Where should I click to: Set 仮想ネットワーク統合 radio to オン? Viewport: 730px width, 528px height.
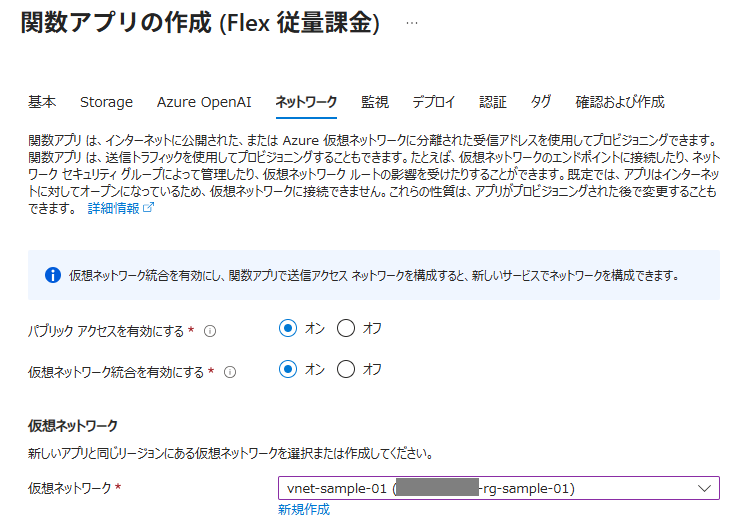[288, 369]
